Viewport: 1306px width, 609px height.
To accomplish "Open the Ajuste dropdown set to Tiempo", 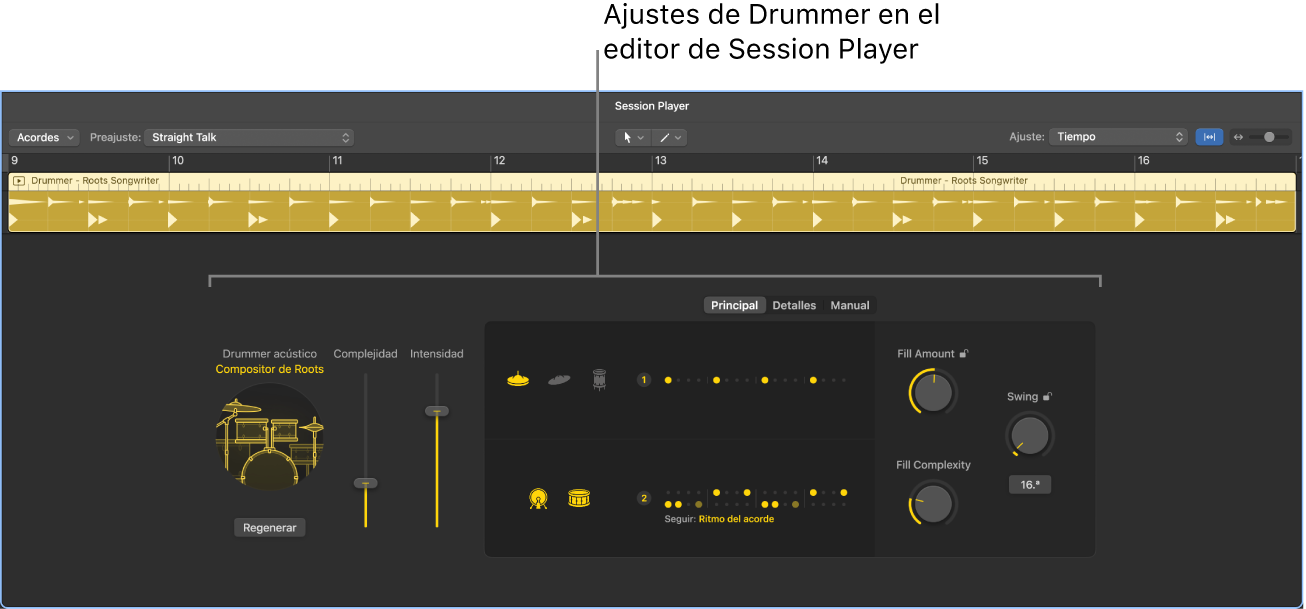I will point(1117,137).
